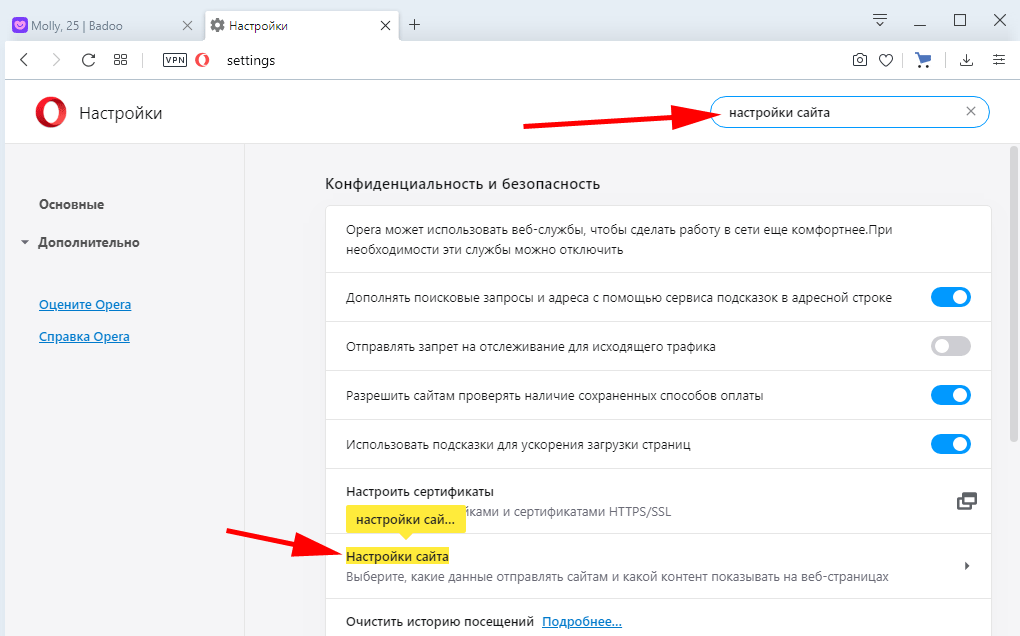Image resolution: width=1020 pixels, height=636 pixels.
Task: Open the shopping cart icon
Action: coord(923,60)
